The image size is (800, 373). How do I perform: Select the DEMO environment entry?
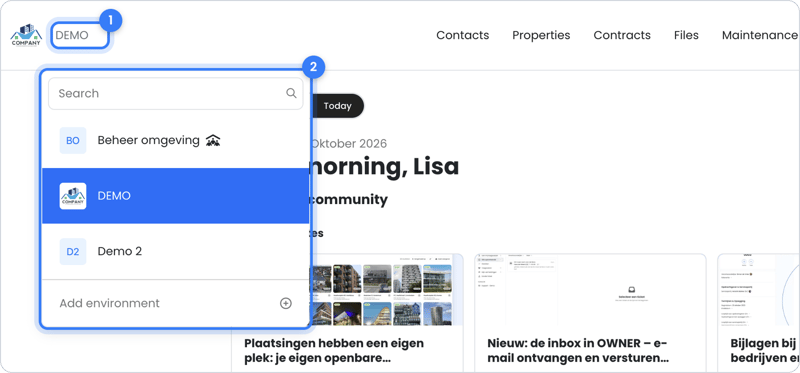coord(176,196)
